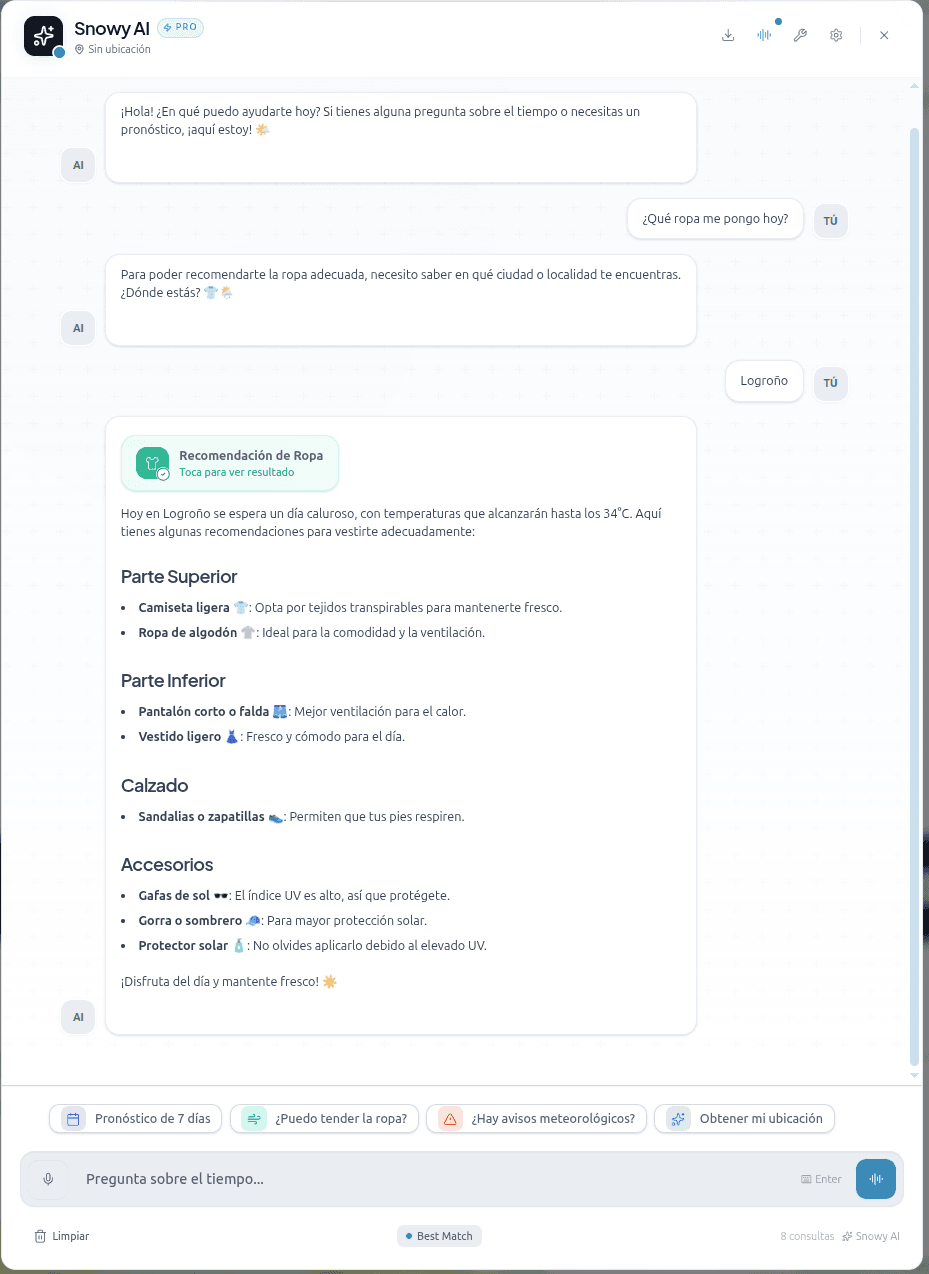
Task: Select the Pronóstico de 7 días suggestion
Action: pos(137,1118)
